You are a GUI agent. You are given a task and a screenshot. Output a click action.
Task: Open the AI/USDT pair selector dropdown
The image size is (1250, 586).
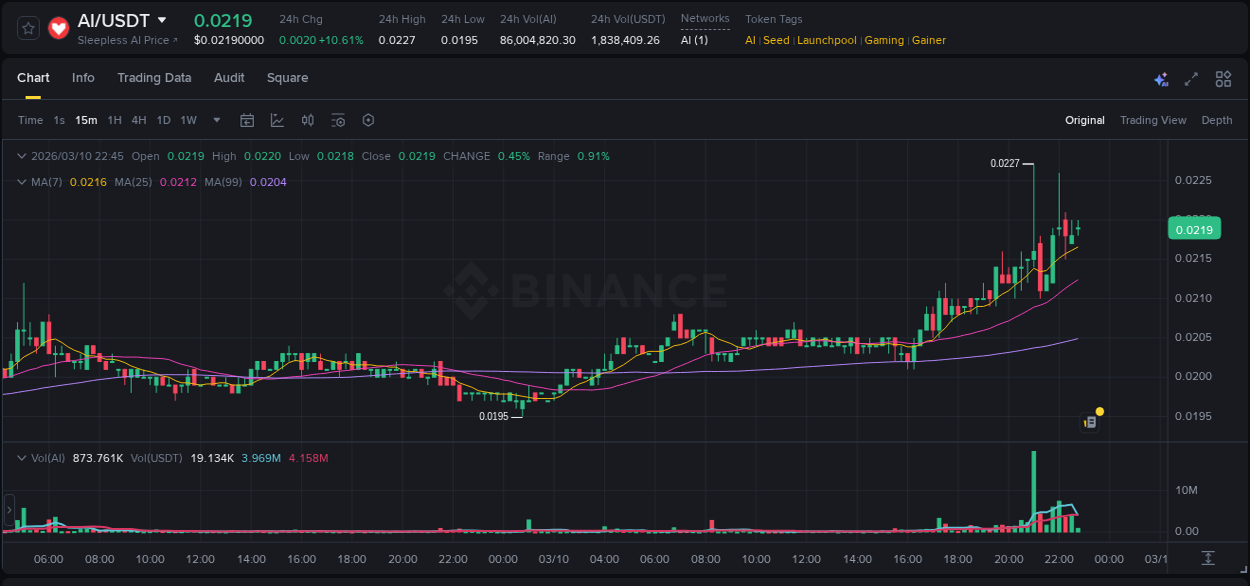160,19
